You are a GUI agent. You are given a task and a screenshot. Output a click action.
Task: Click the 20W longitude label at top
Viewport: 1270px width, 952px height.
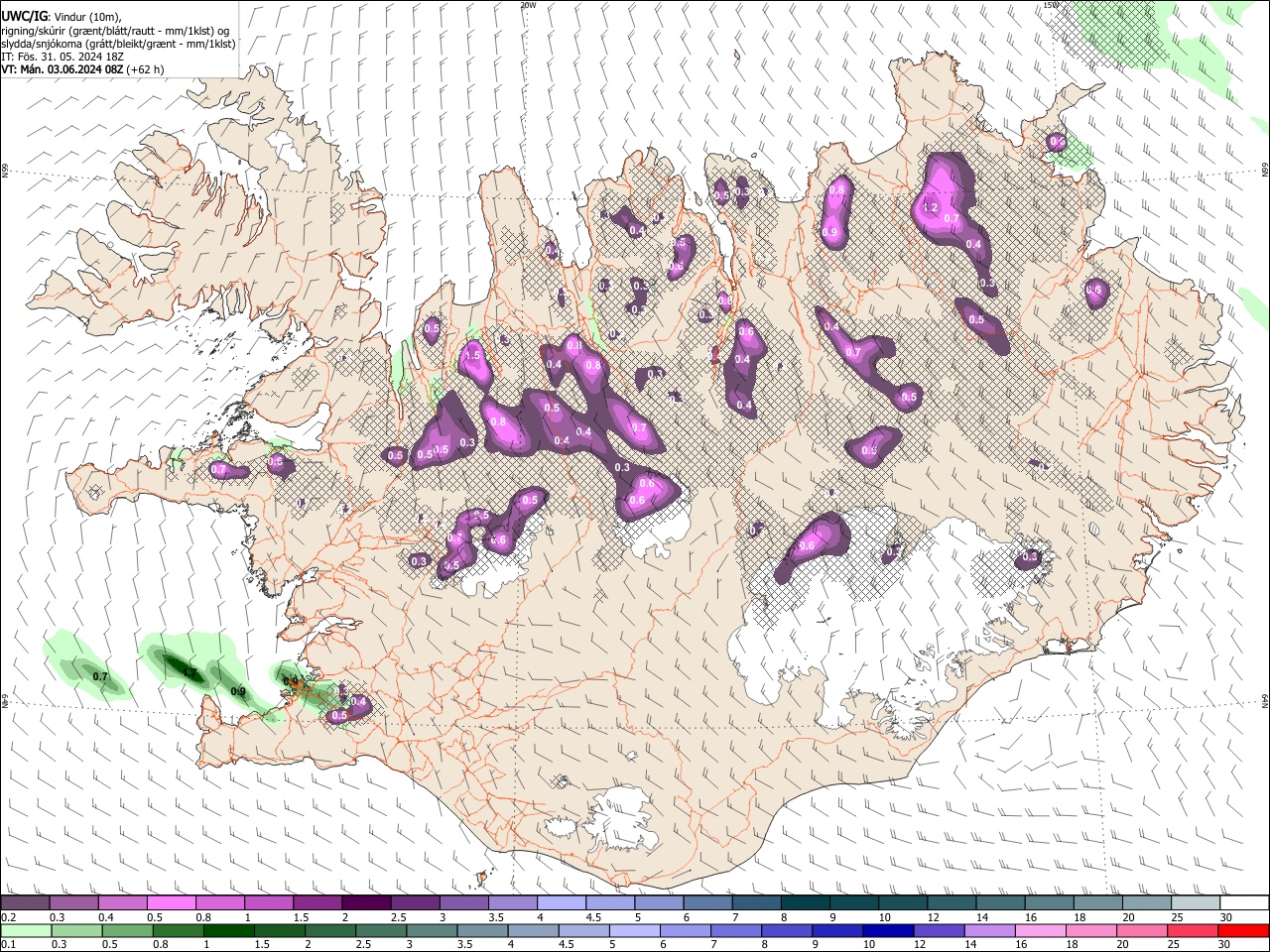pyautogui.click(x=528, y=5)
